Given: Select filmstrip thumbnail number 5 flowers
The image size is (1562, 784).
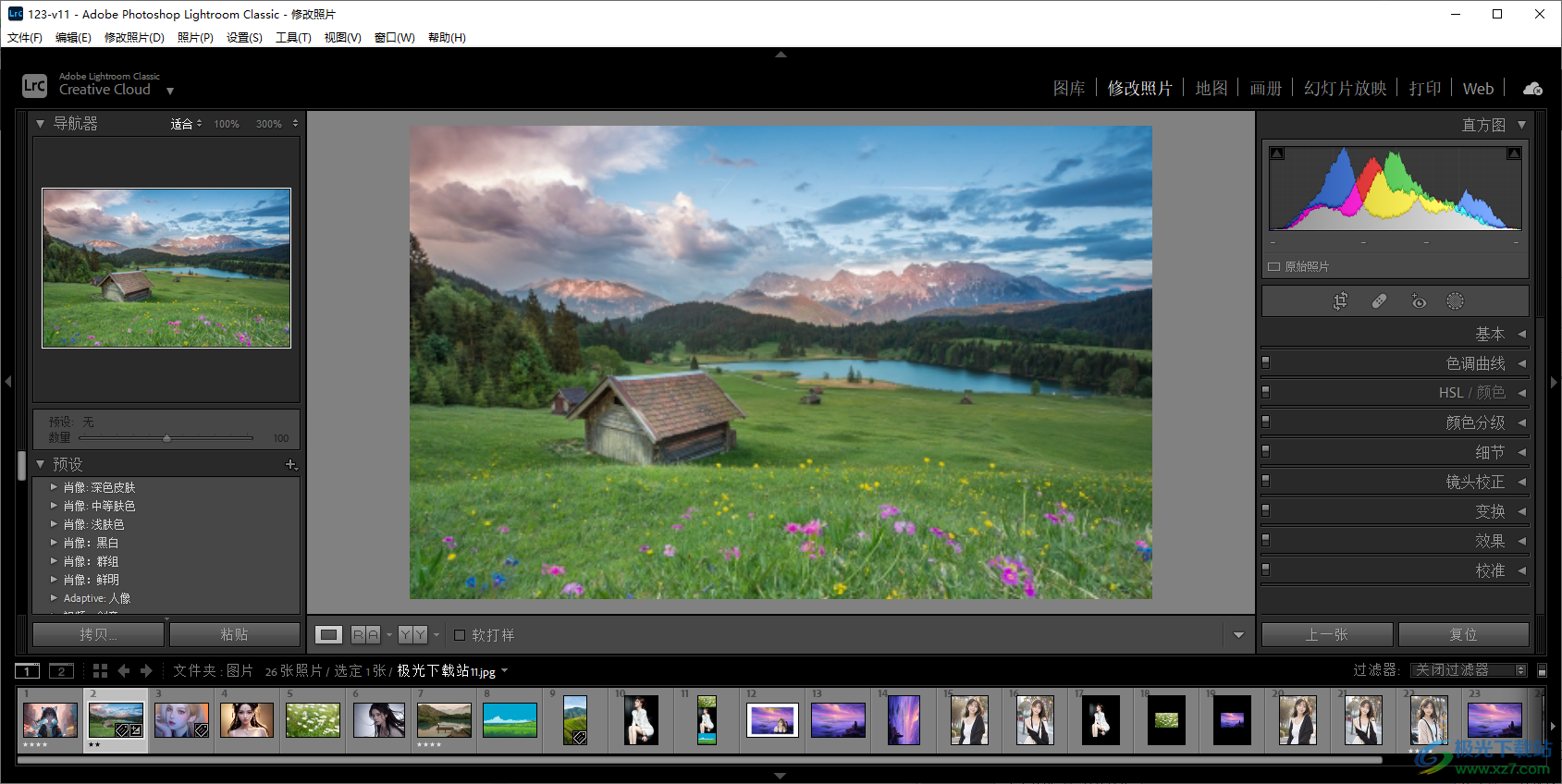Looking at the screenshot, I should pyautogui.click(x=313, y=720).
